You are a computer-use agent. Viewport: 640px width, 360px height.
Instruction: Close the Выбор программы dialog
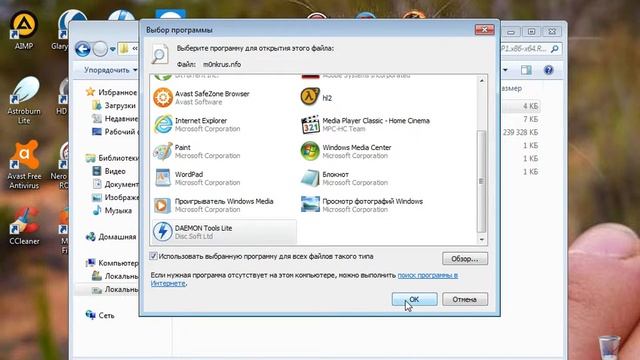(484, 29)
